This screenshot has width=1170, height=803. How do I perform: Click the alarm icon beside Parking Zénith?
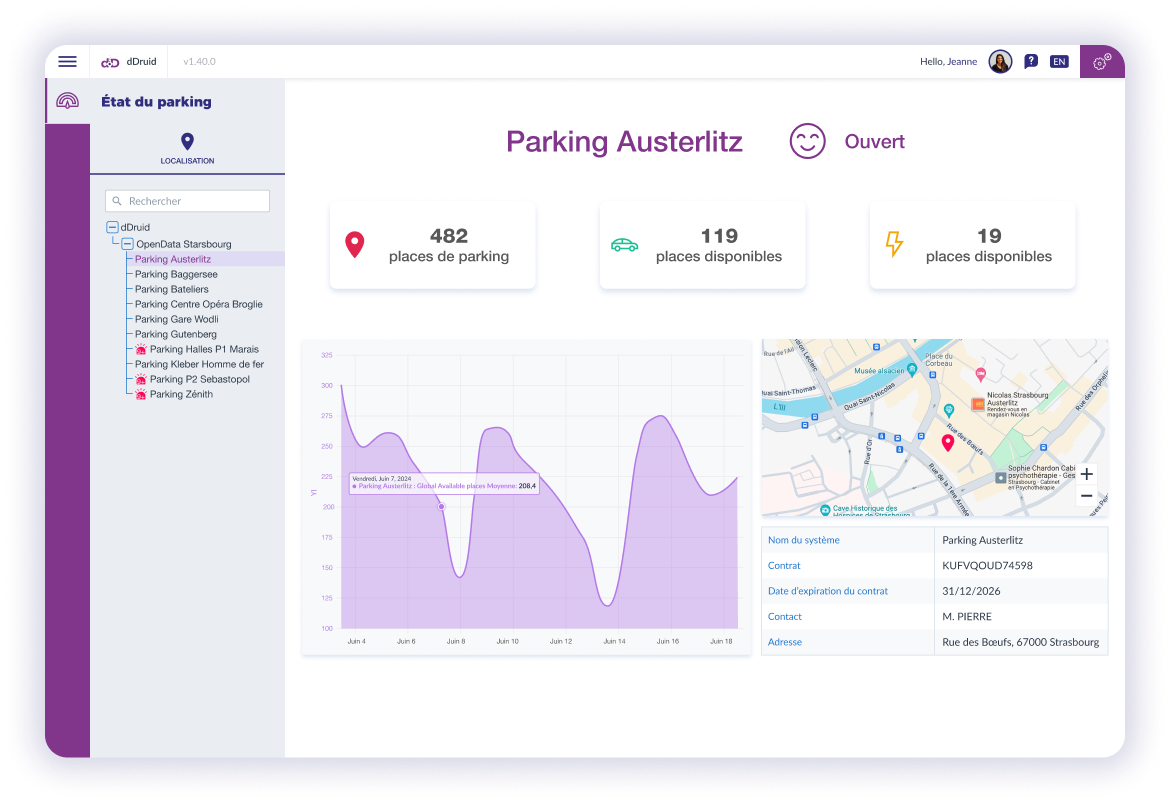coord(141,395)
